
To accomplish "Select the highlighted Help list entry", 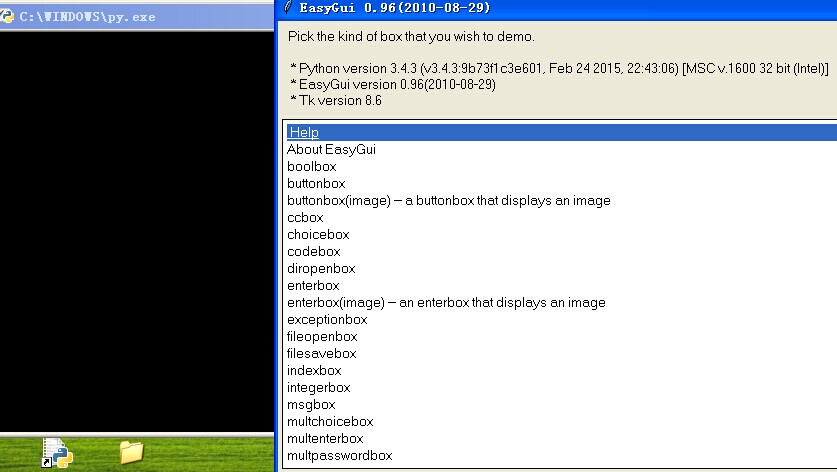I will pyautogui.click(x=303, y=132).
